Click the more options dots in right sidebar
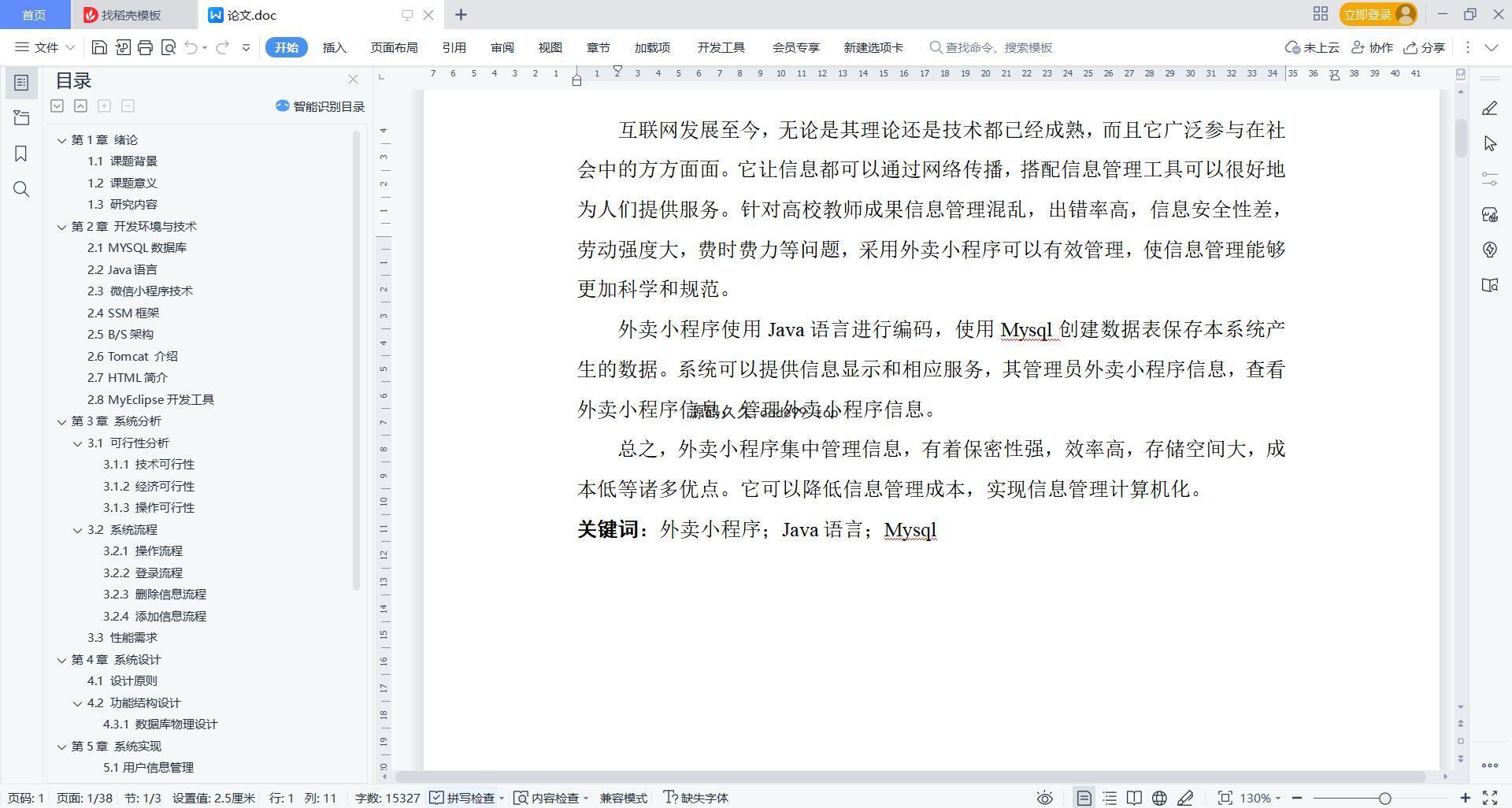The width and height of the screenshot is (1512, 808). pos(1489,765)
